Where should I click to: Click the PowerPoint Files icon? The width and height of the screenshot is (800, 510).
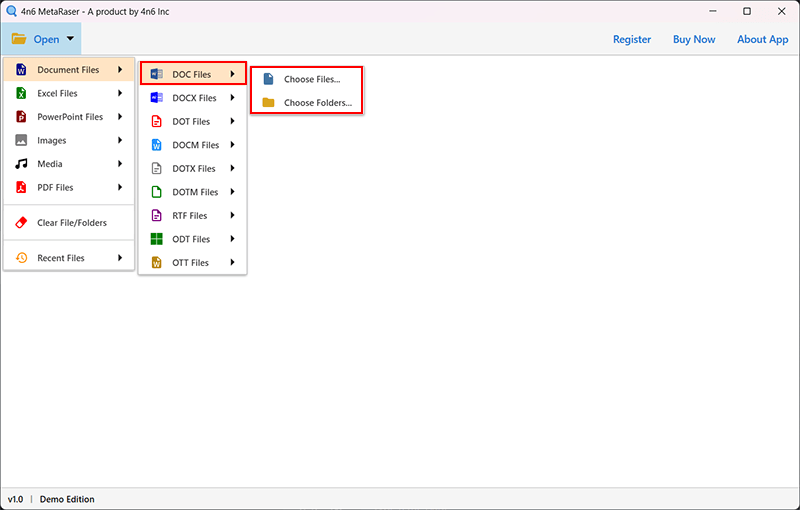(x=21, y=117)
